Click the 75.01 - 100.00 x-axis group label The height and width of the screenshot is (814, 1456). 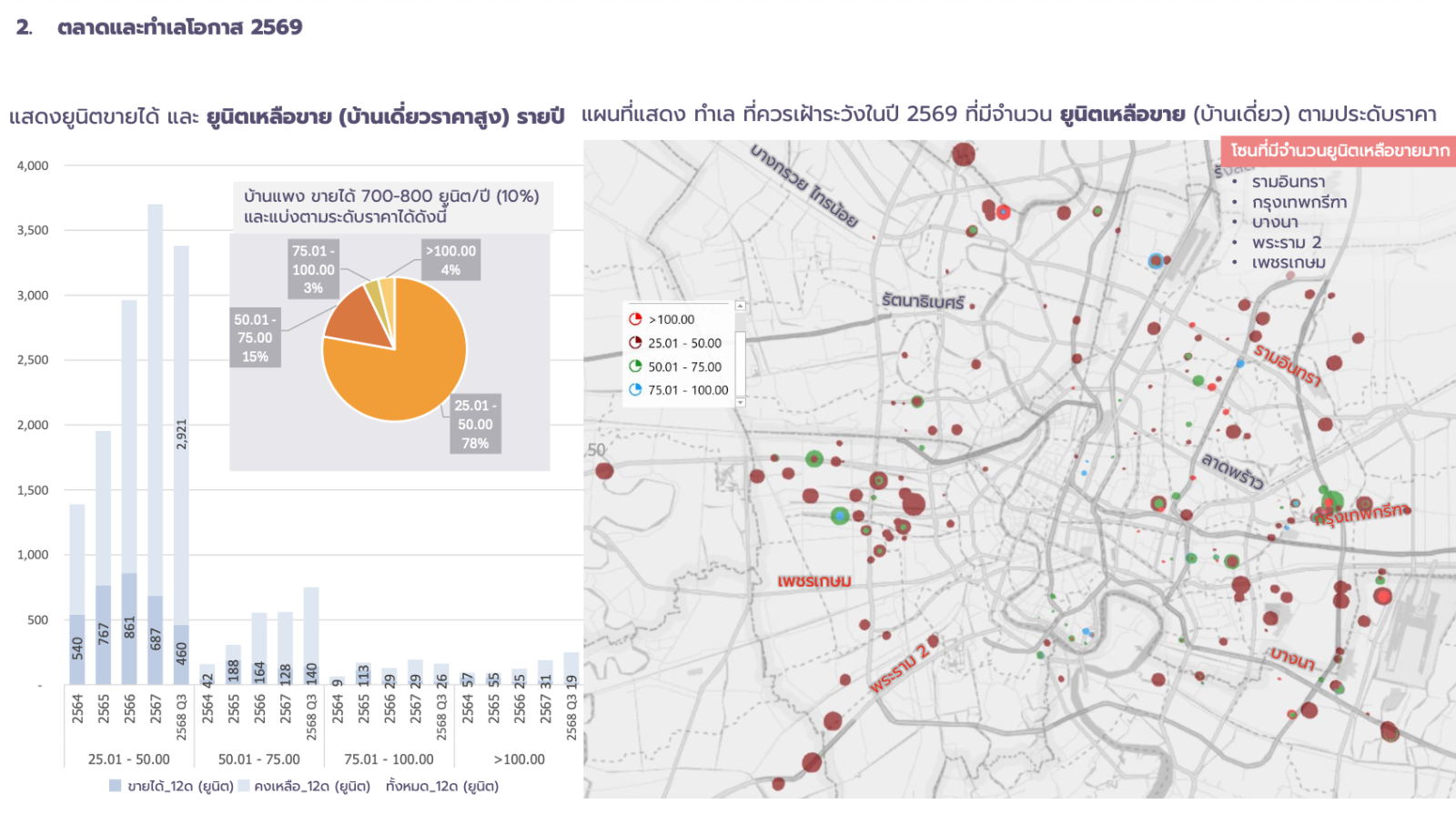click(x=389, y=759)
